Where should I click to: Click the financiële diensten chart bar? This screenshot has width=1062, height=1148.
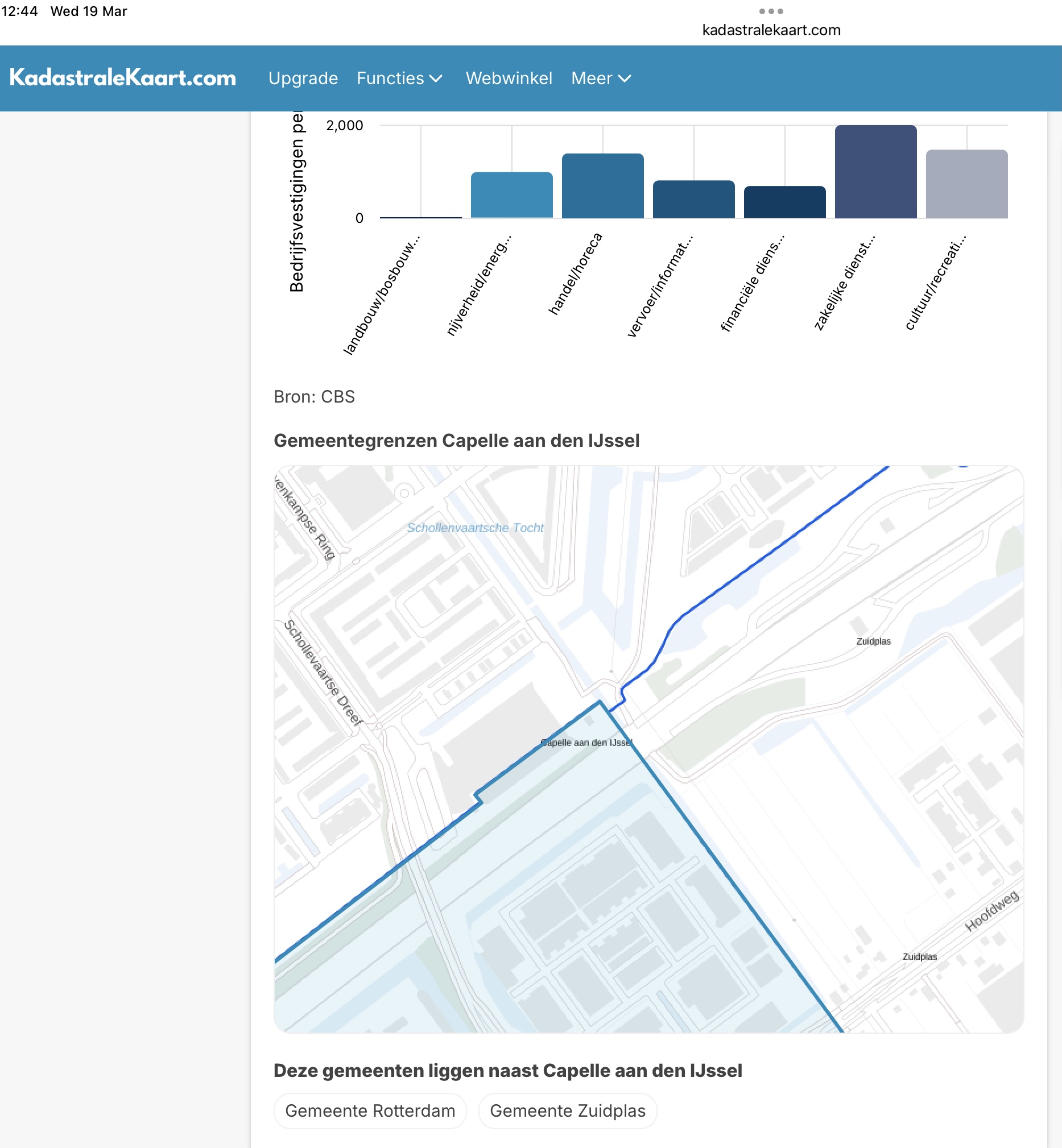pyautogui.click(x=784, y=202)
